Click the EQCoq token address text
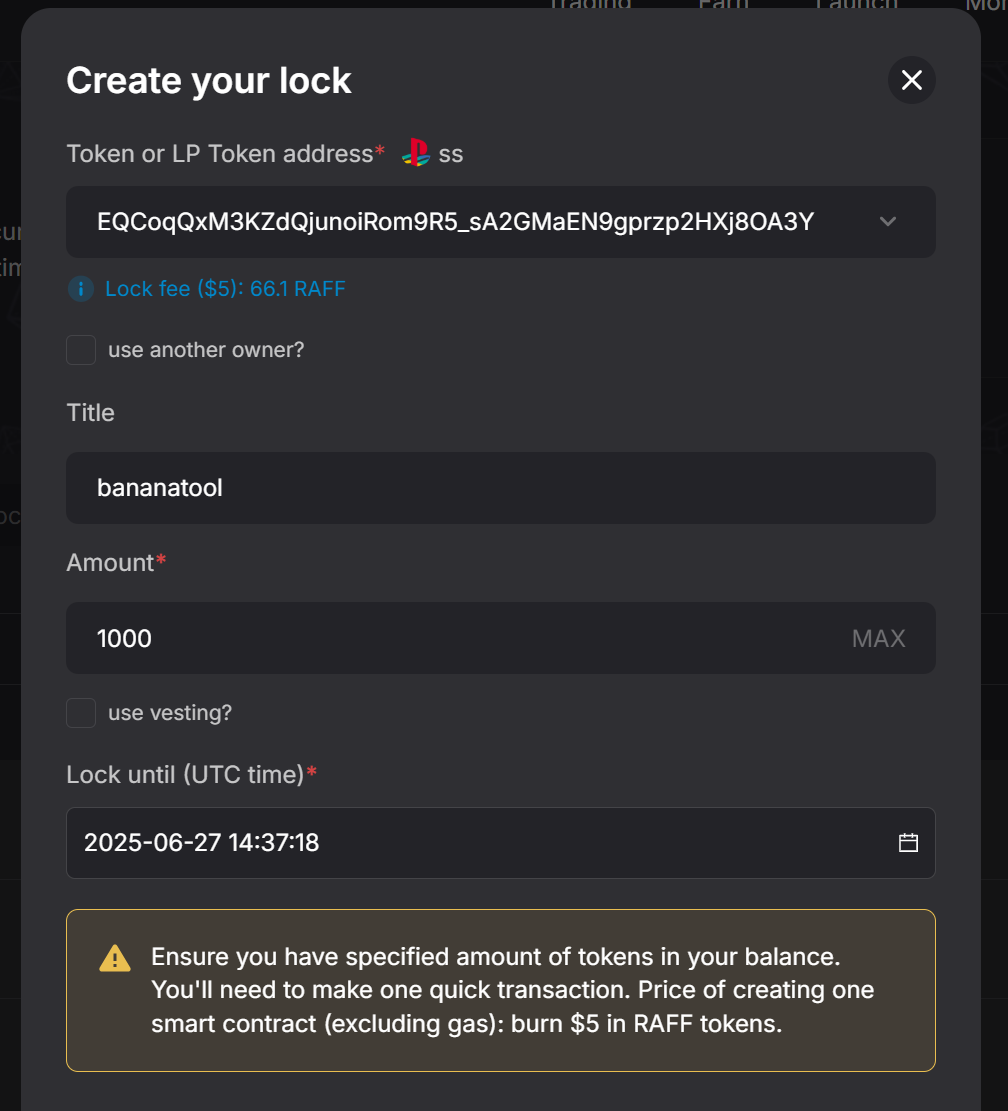 click(x=455, y=222)
